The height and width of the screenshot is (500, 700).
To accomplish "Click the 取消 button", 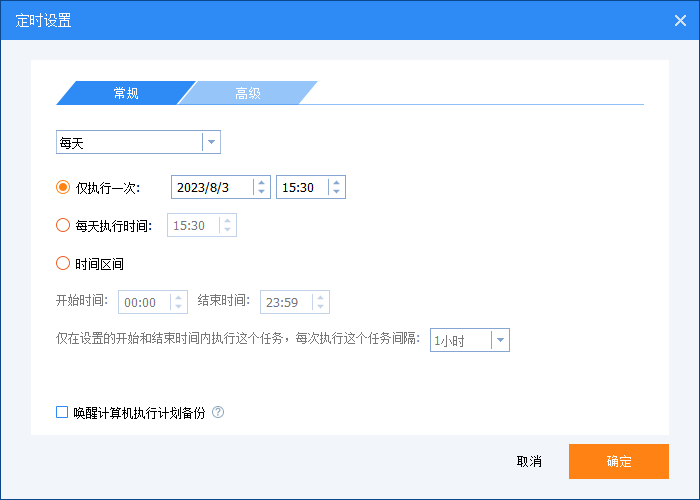I will tap(529, 461).
